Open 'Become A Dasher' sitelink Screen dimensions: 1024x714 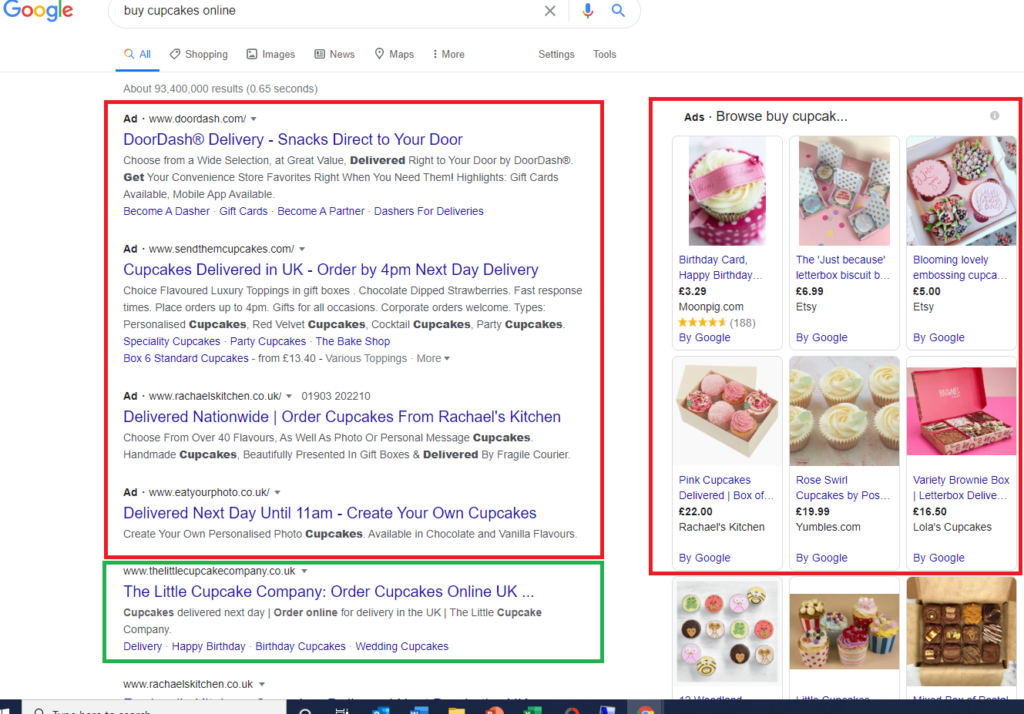167,211
